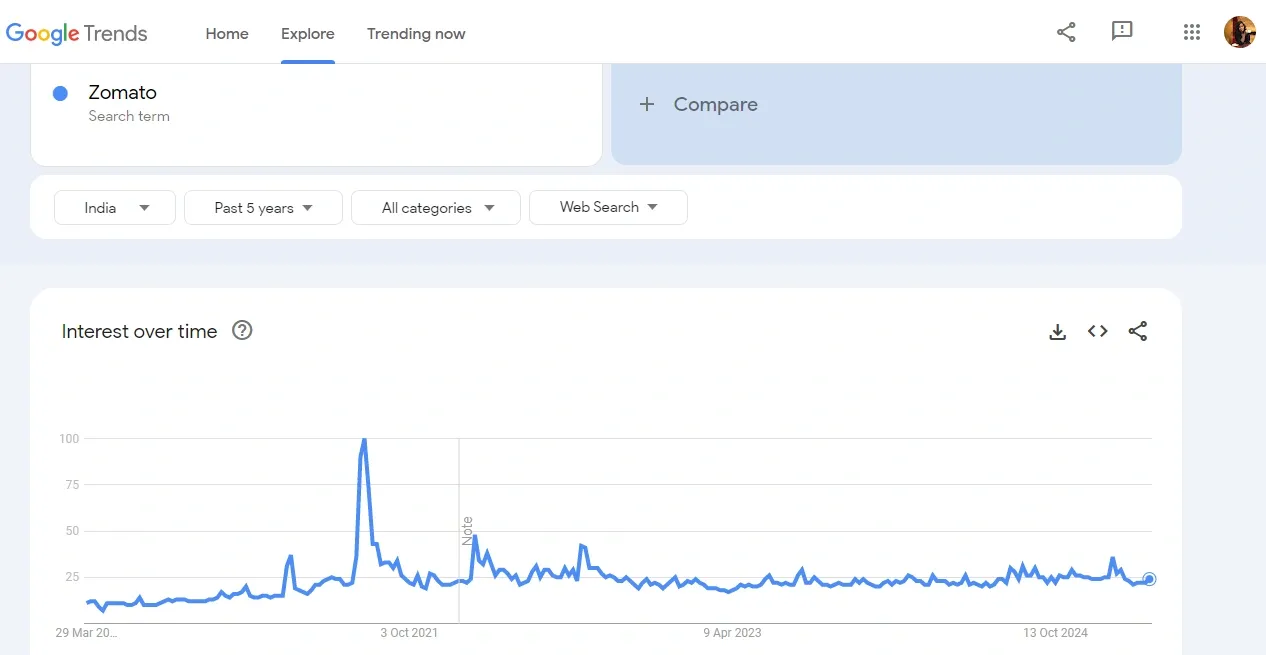Expand the India region dropdown

pos(115,208)
